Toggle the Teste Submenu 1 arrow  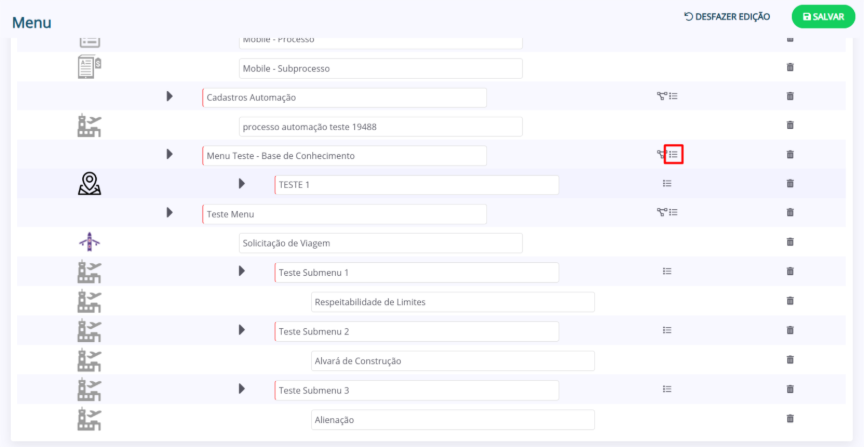pos(241,271)
